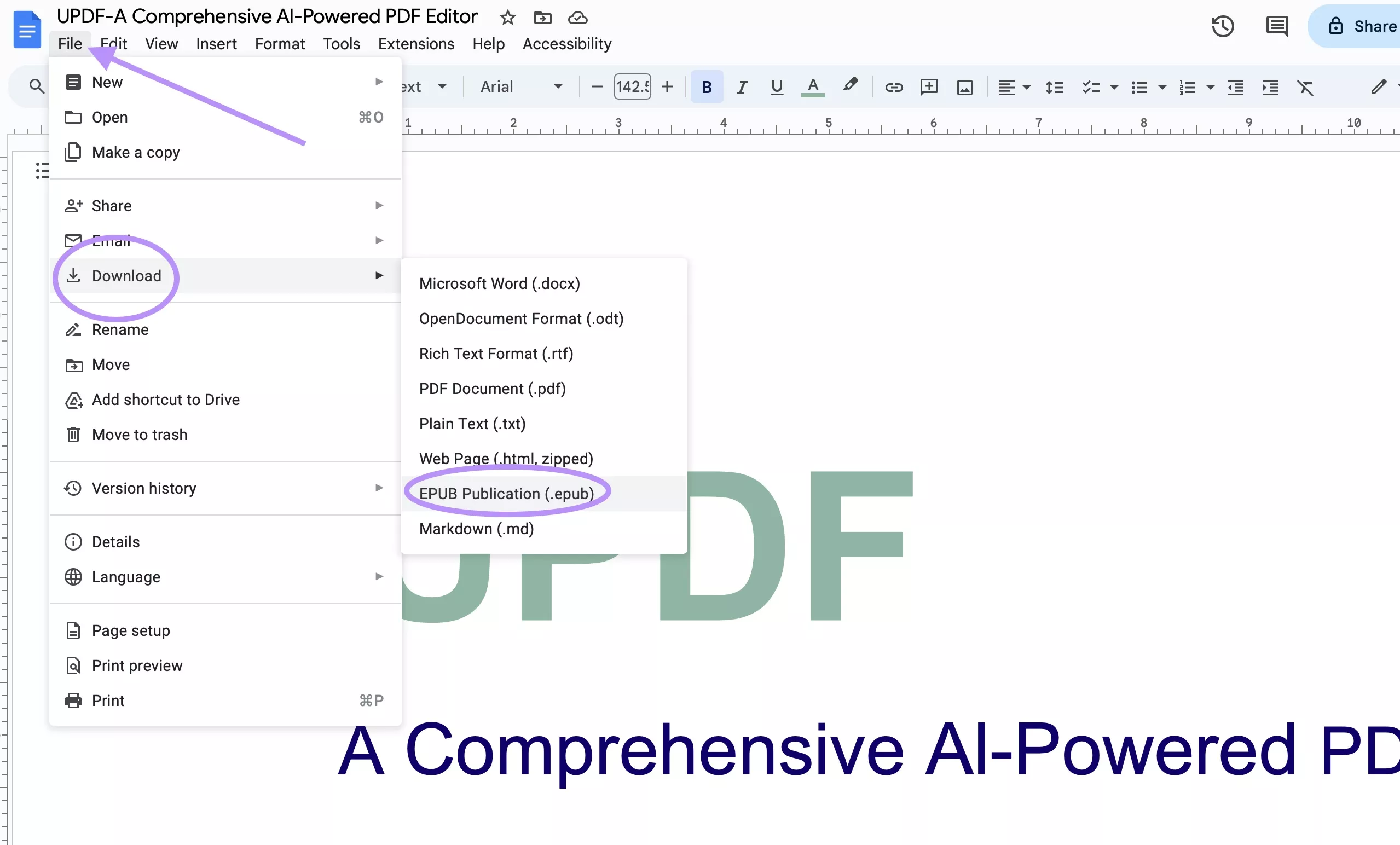Screen dimensions: 1400x845
Task: Toggle bold formatting in the toolbar
Action: point(706,87)
